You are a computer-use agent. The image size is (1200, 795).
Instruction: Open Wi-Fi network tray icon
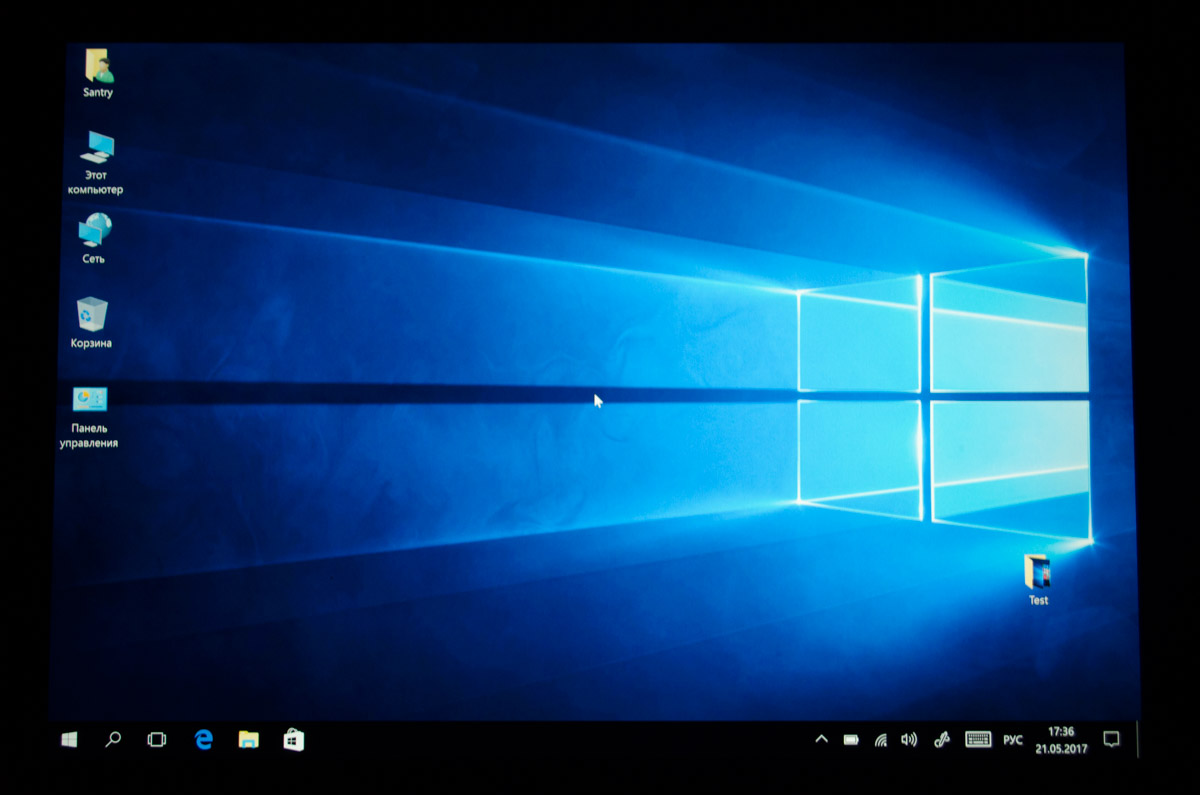[x=881, y=740]
